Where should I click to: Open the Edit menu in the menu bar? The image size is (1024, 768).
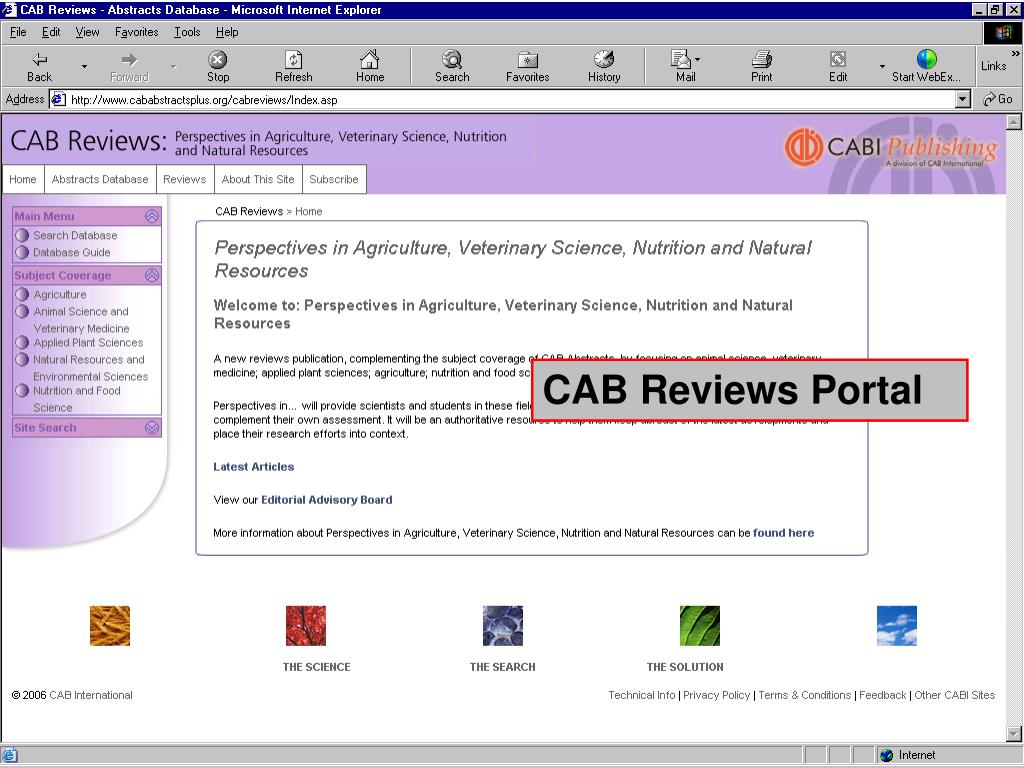coord(51,32)
